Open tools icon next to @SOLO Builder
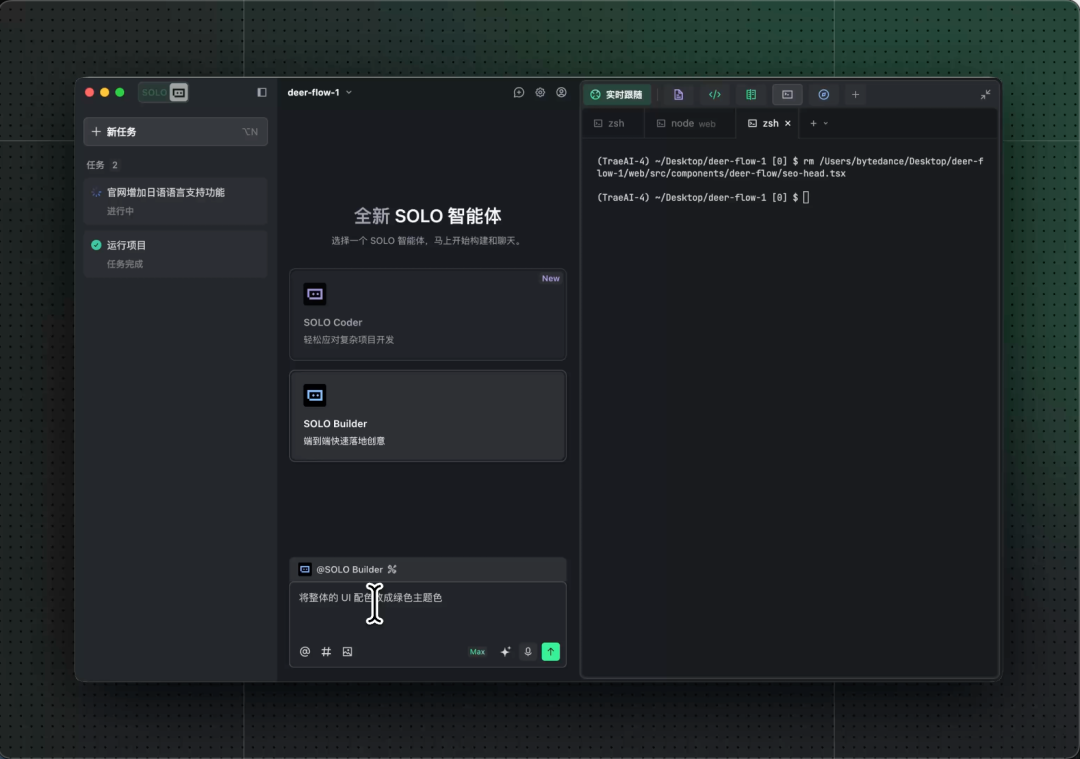The height and width of the screenshot is (759, 1080). [x=392, y=570]
